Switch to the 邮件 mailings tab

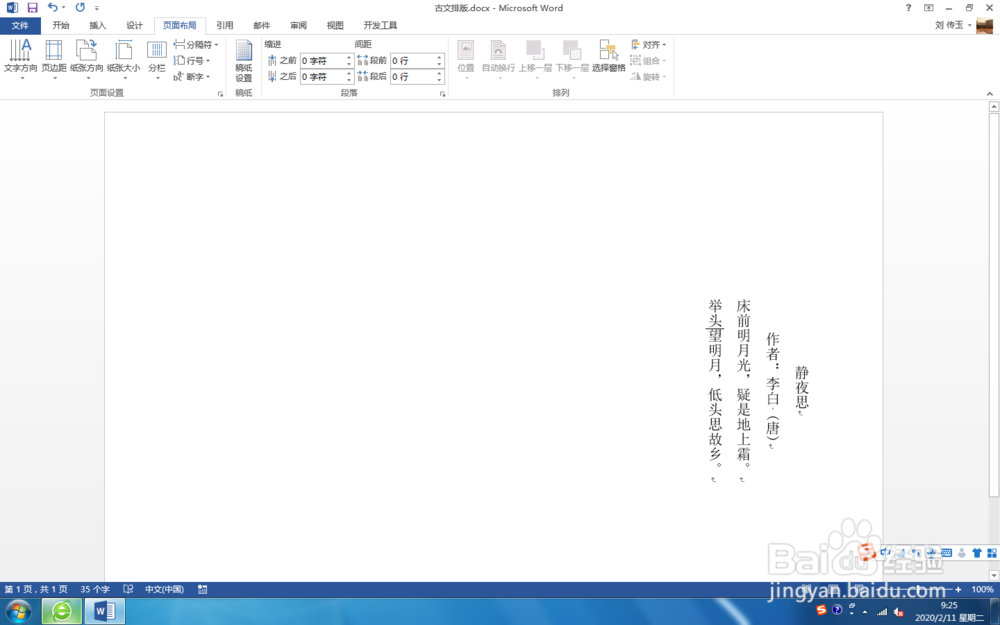pos(261,26)
